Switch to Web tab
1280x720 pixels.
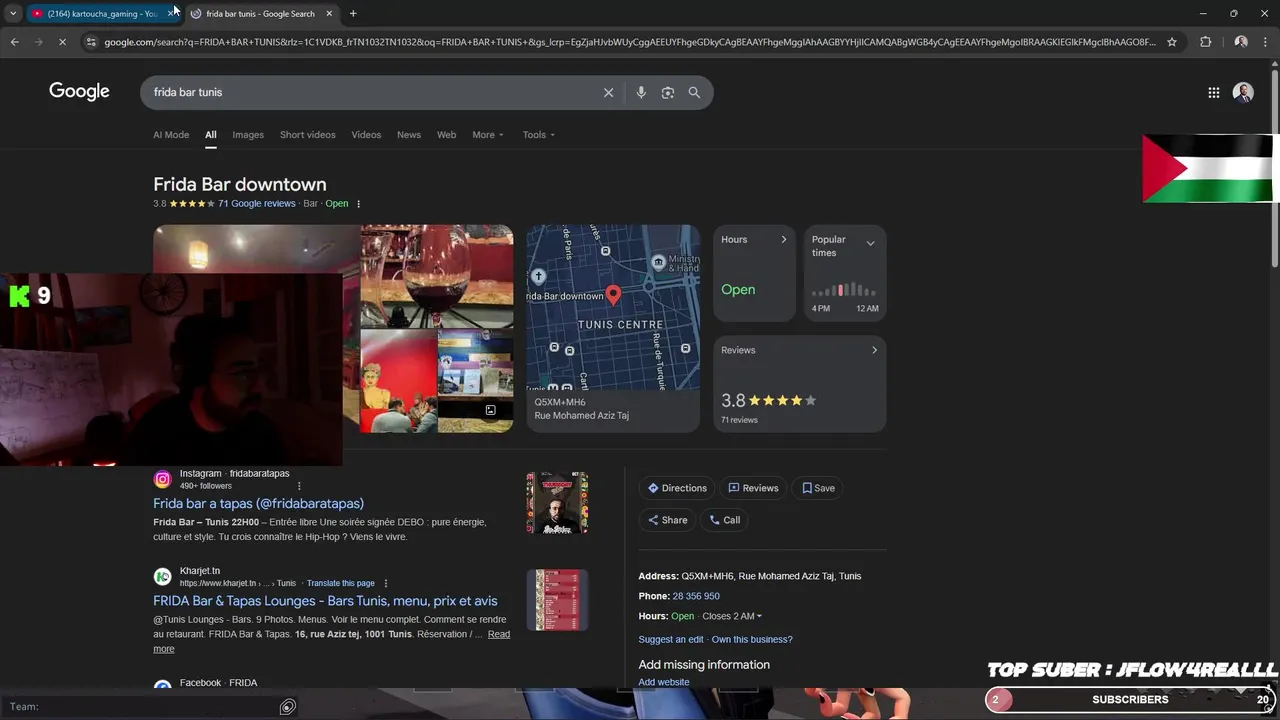click(447, 135)
